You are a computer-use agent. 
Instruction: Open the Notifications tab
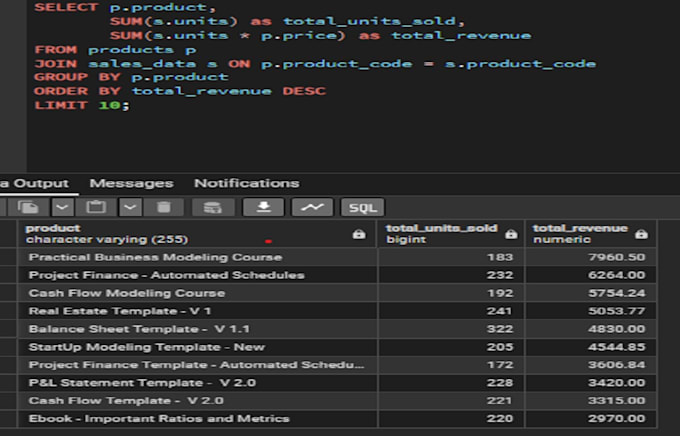(x=246, y=184)
